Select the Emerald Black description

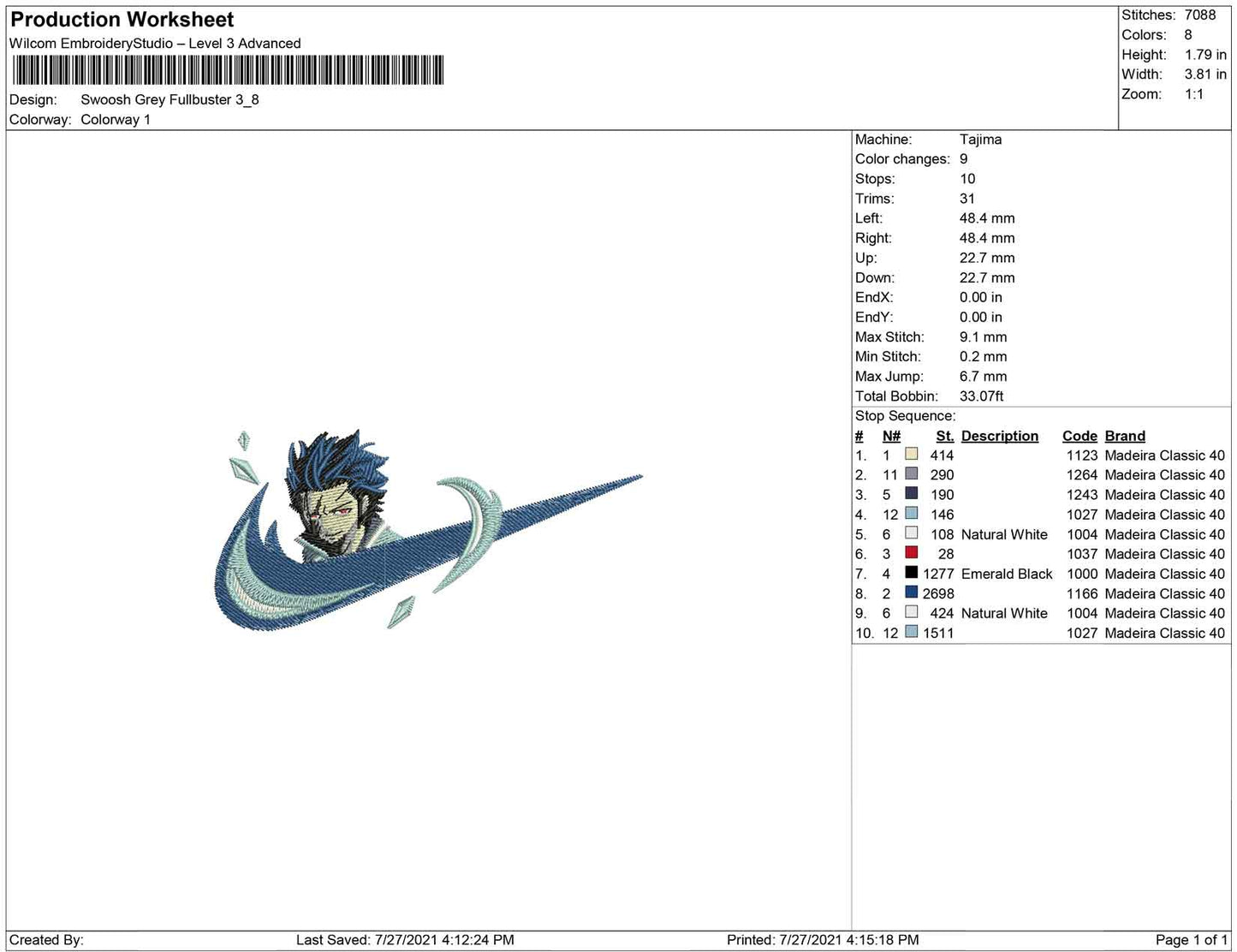coord(1007,574)
